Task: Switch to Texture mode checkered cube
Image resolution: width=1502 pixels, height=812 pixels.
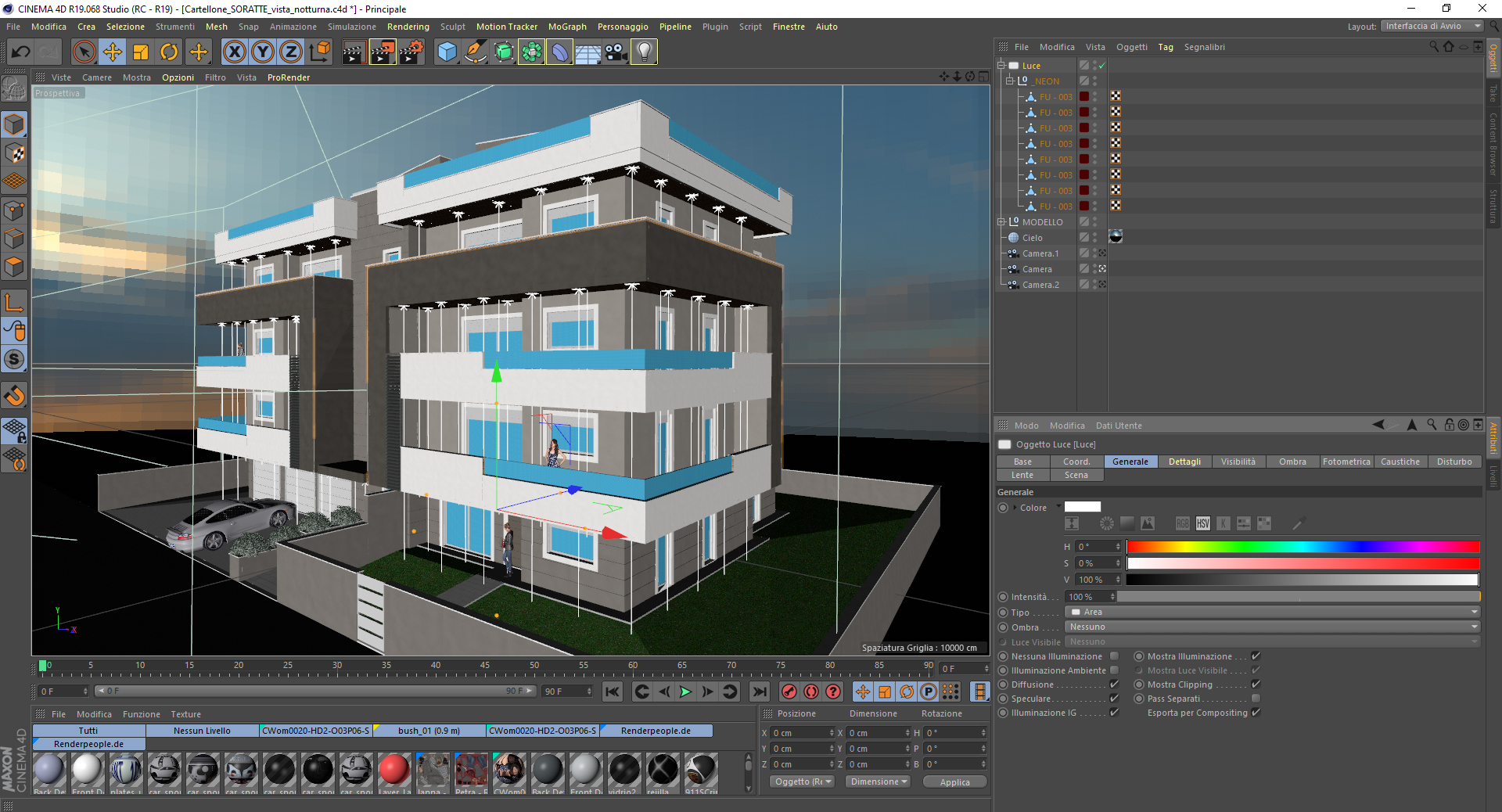Action: tap(14, 153)
